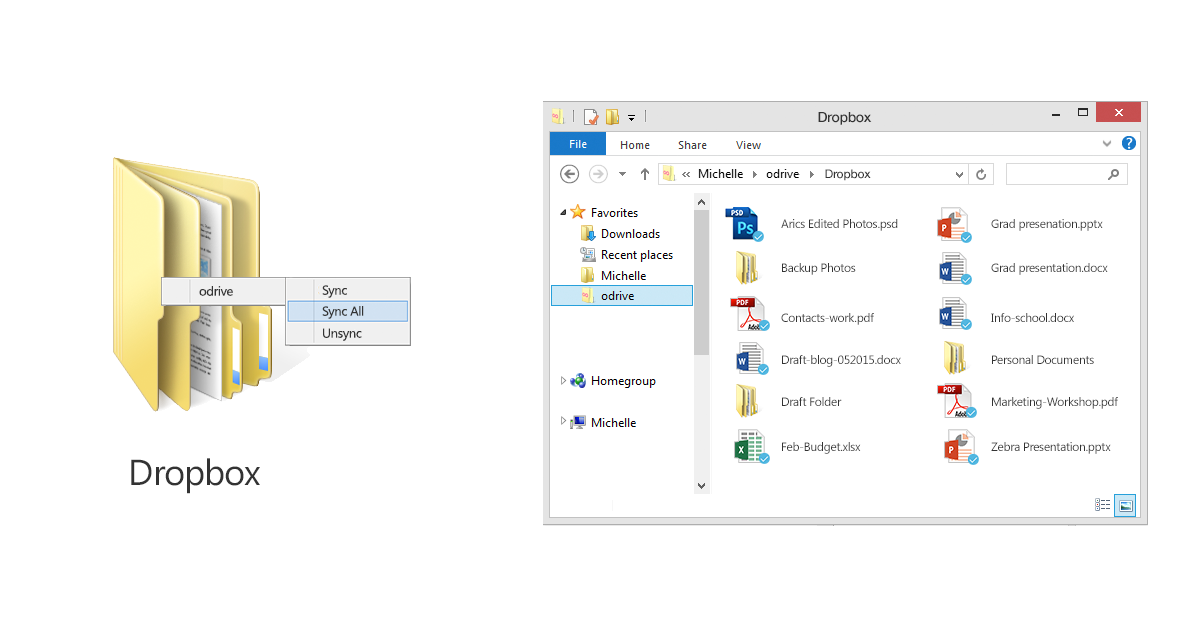
Task: Click the Feb-Budget.xlsx file name
Action: (820, 447)
